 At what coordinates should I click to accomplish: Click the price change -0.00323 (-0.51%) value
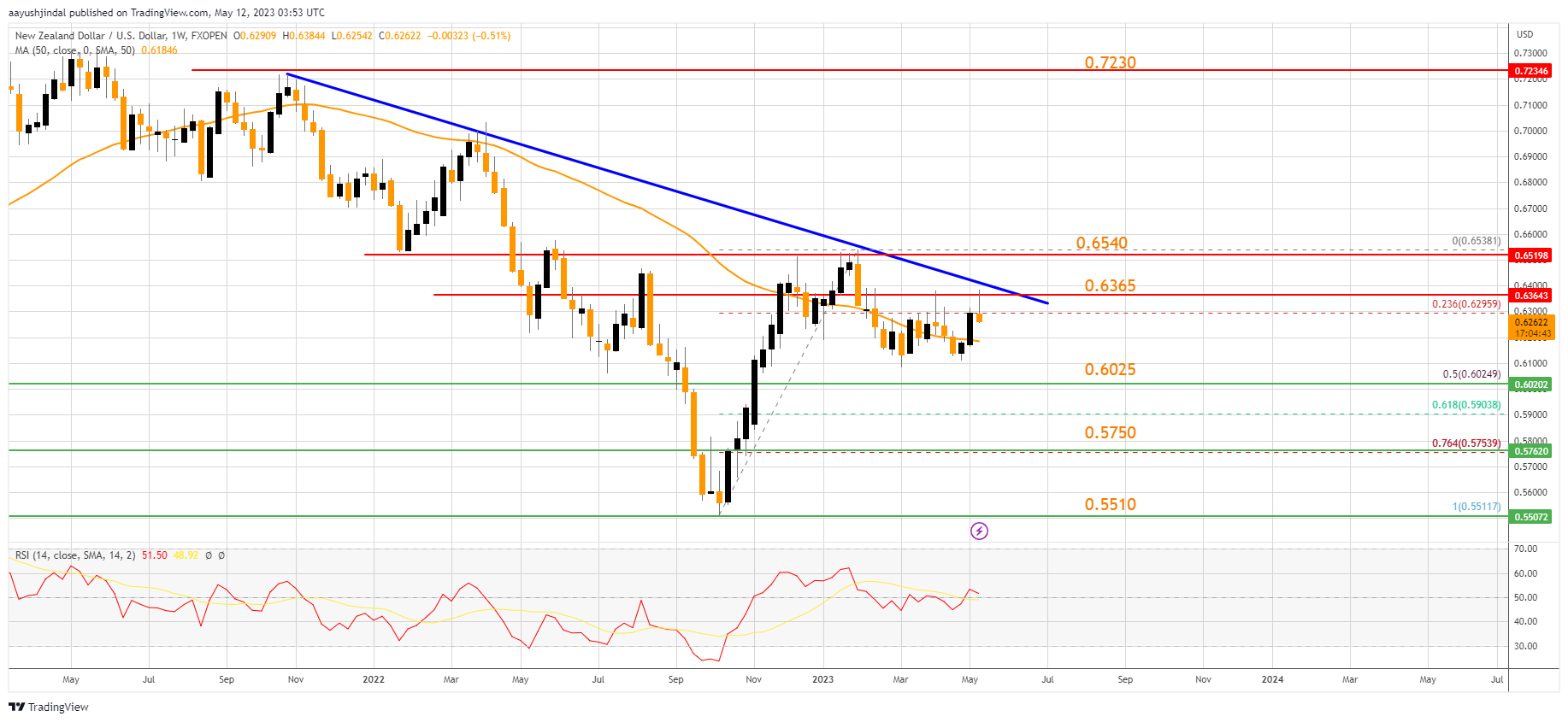pyautogui.click(x=469, y=36)
